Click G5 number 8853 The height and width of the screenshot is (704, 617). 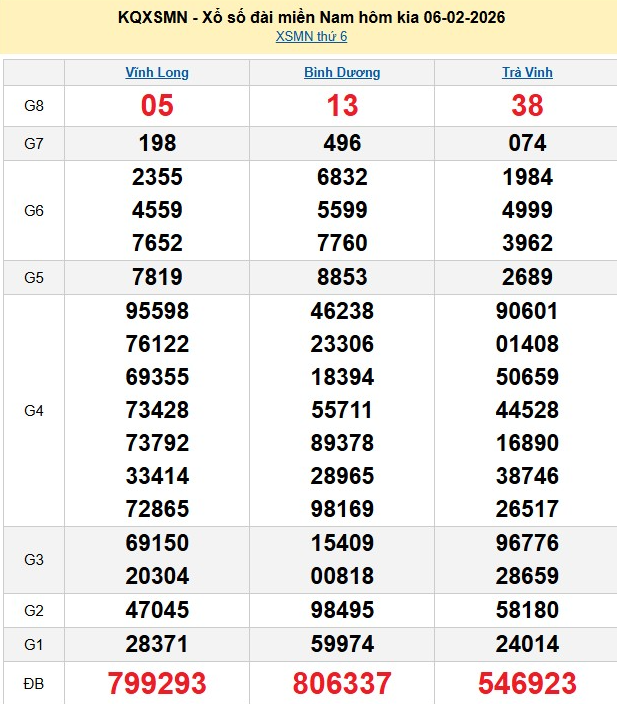[x=342, y=278]
